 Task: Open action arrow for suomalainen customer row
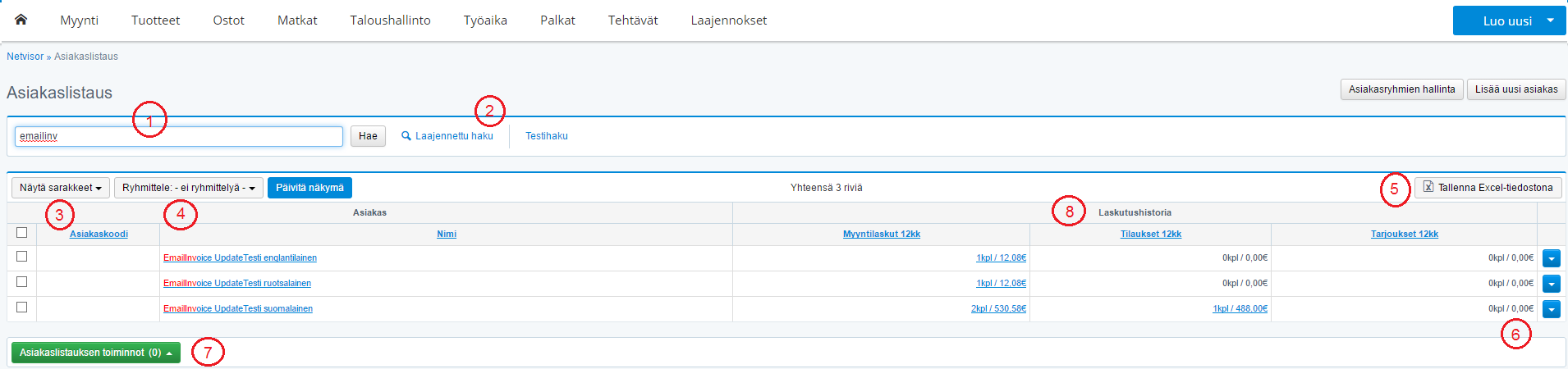(x=1551, y=309)
